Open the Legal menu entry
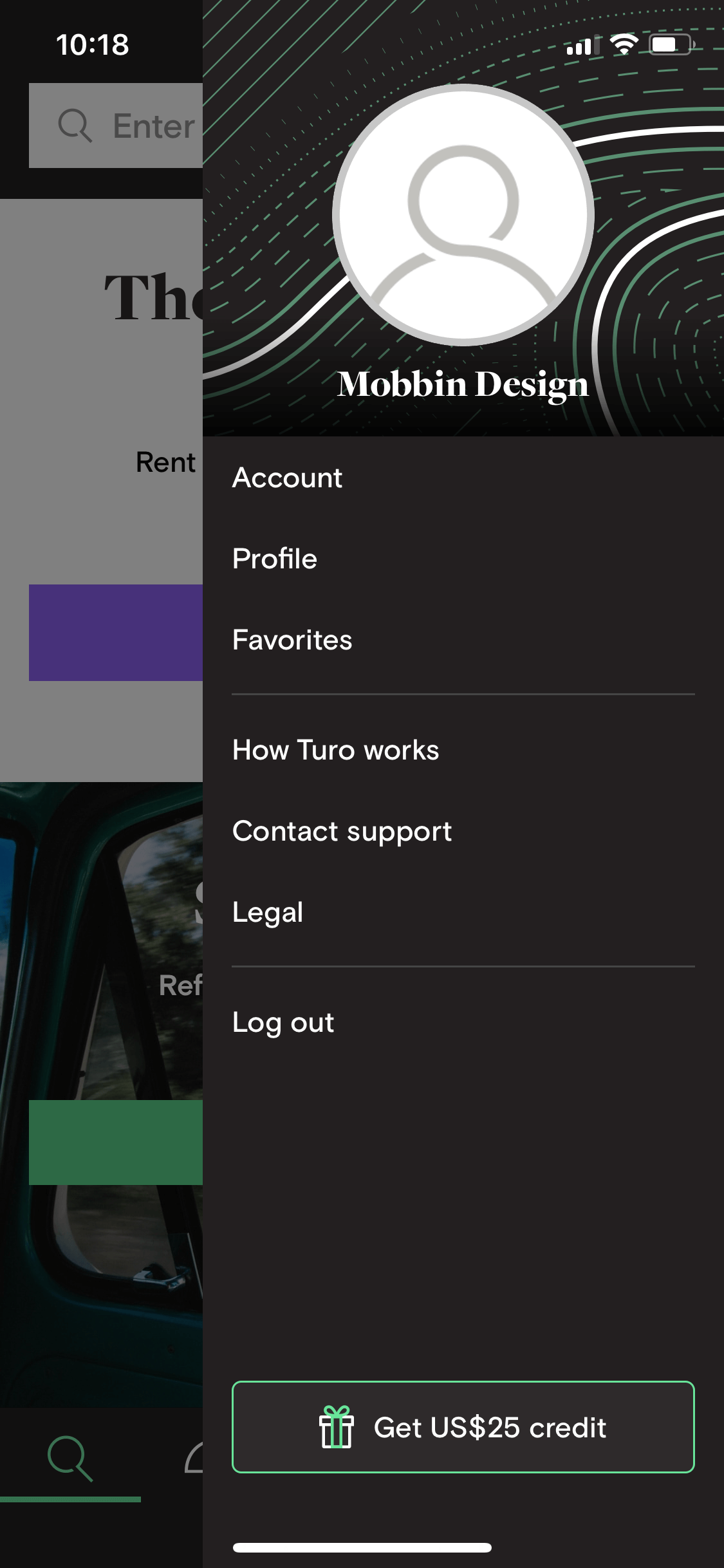 click(x=268, y=912)
